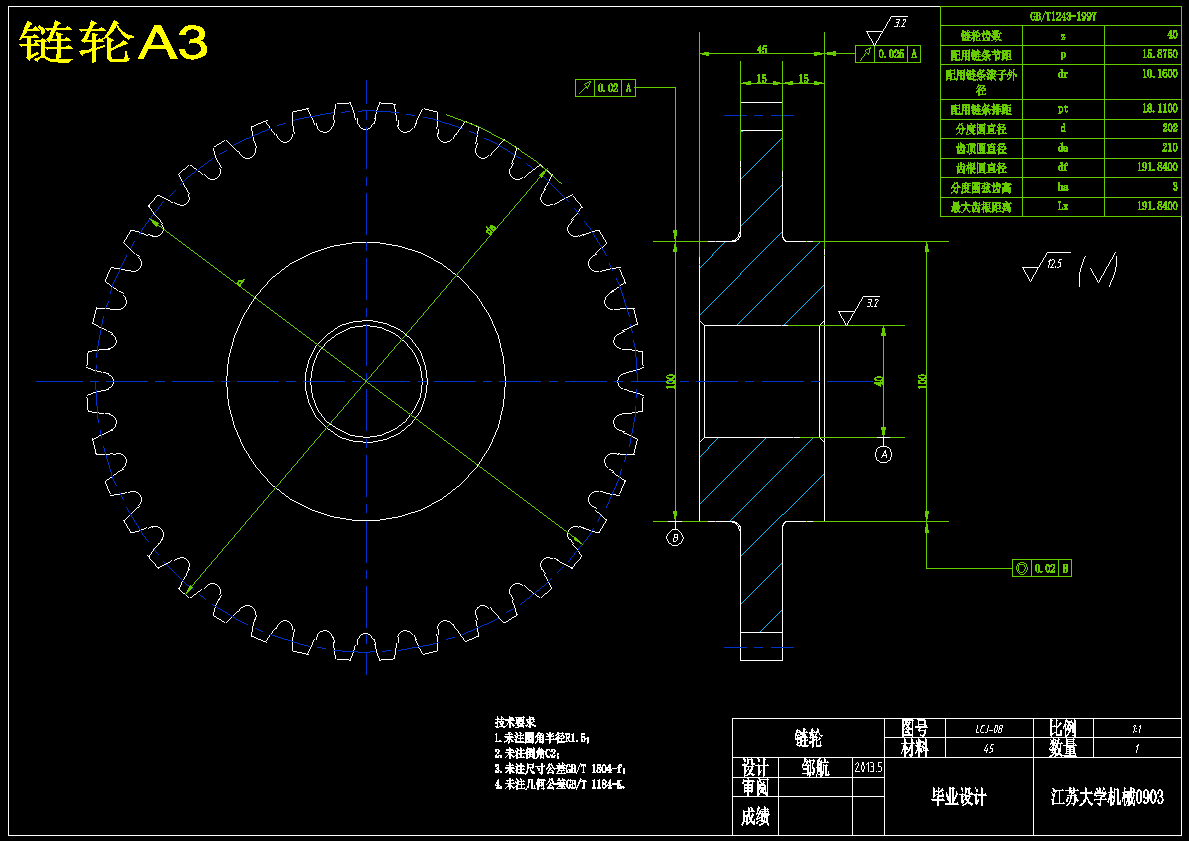The height and width of the screenshot is (841, 1189).
Task: Click the 比例 label cell
Action: [x=1063, y=728]
